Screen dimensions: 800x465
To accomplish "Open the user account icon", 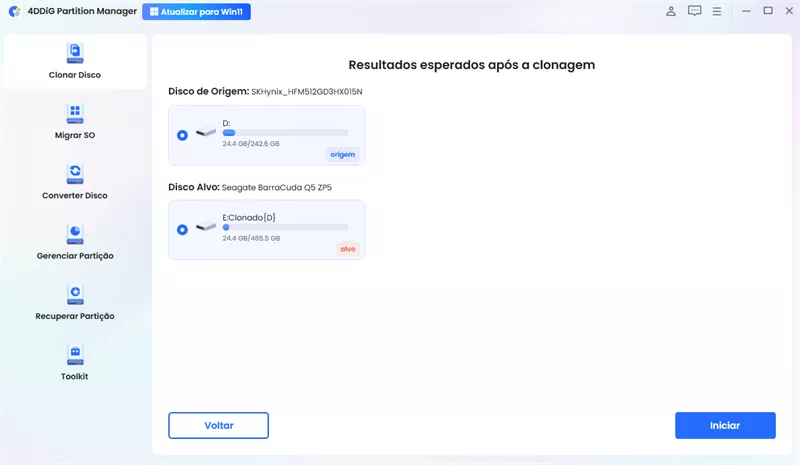I will (671, 11).
